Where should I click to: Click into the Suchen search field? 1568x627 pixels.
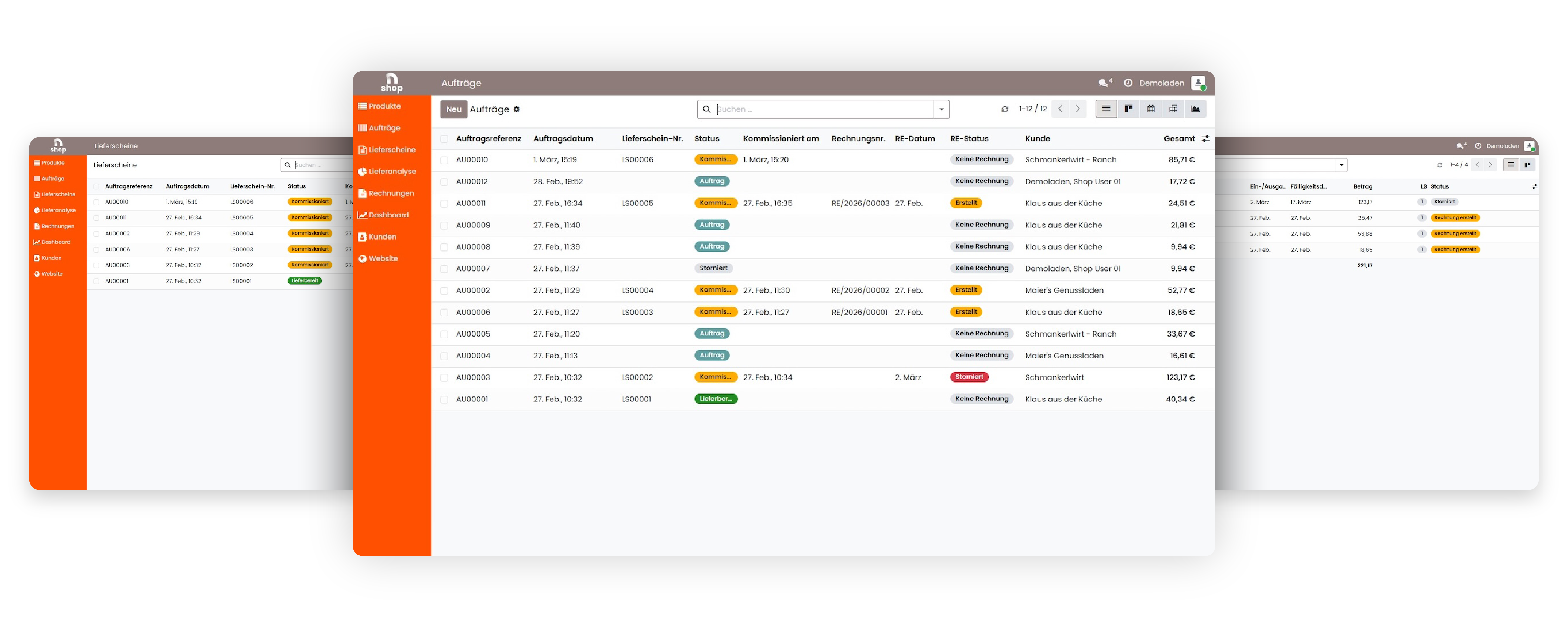(824, 109)
